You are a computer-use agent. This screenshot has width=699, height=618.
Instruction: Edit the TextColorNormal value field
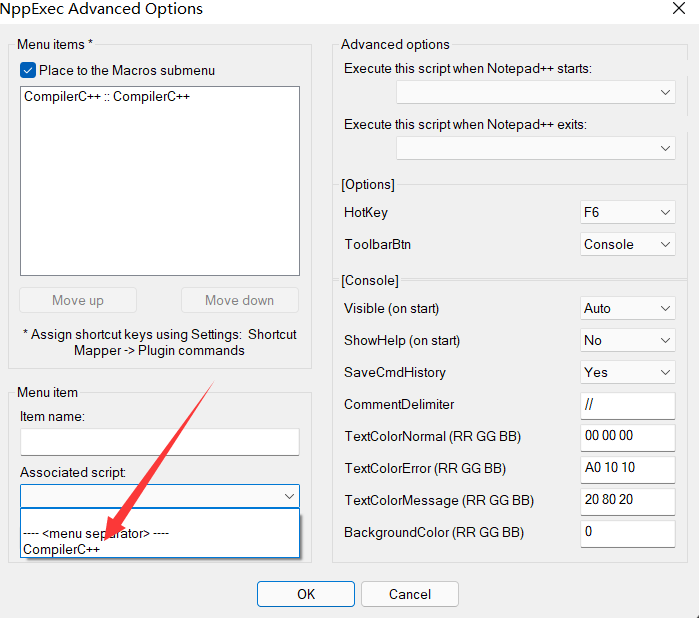coord(628,437)
